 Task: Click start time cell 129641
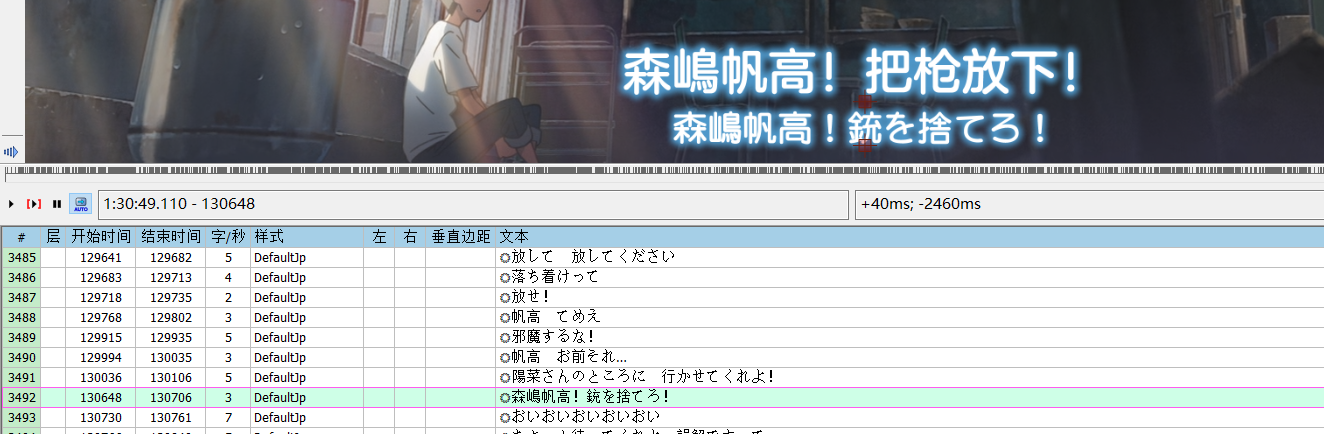tap(101, 257)
